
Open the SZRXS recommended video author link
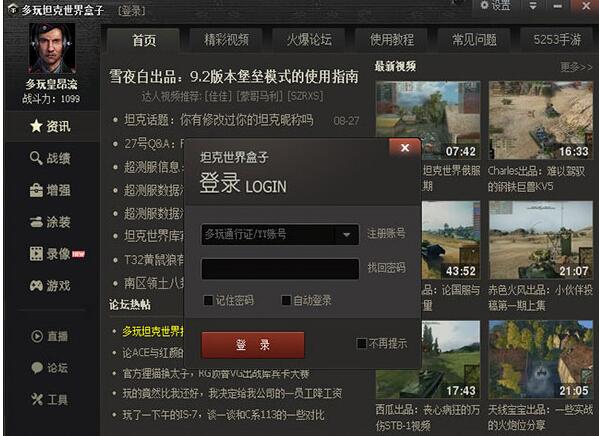pyautogui.click(x=305, y=96)
